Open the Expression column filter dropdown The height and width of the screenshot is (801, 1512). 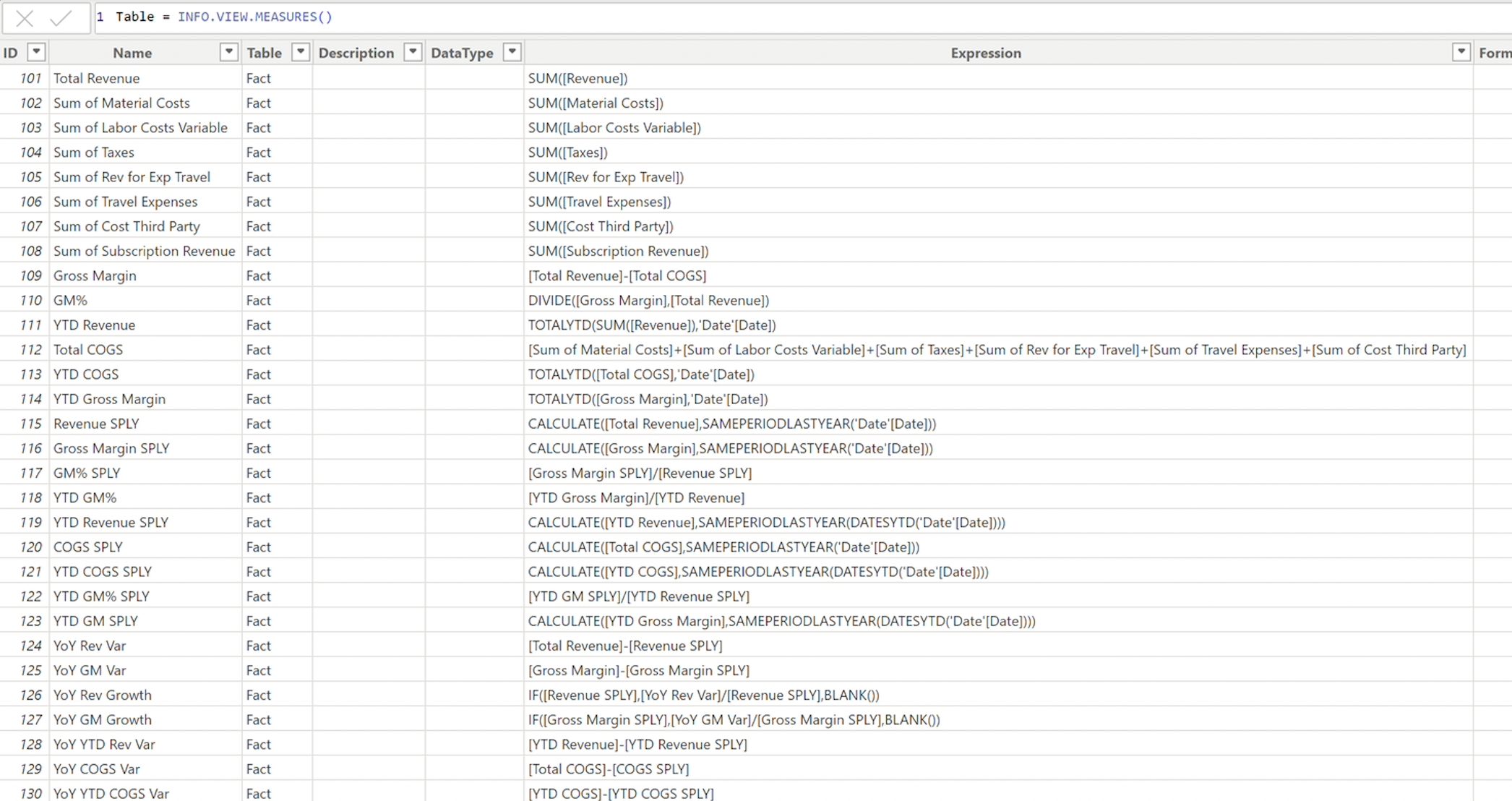(1461, 52)
